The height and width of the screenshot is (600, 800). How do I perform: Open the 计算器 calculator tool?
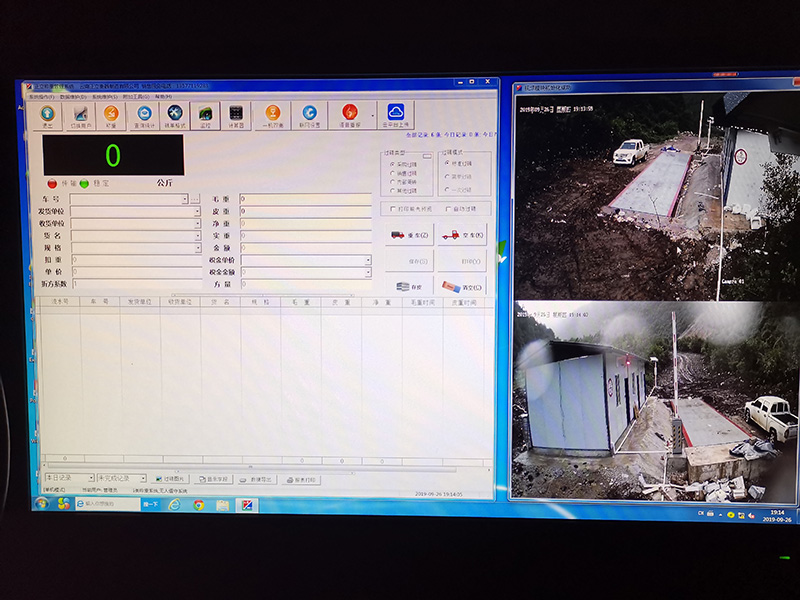coord(236,115)
